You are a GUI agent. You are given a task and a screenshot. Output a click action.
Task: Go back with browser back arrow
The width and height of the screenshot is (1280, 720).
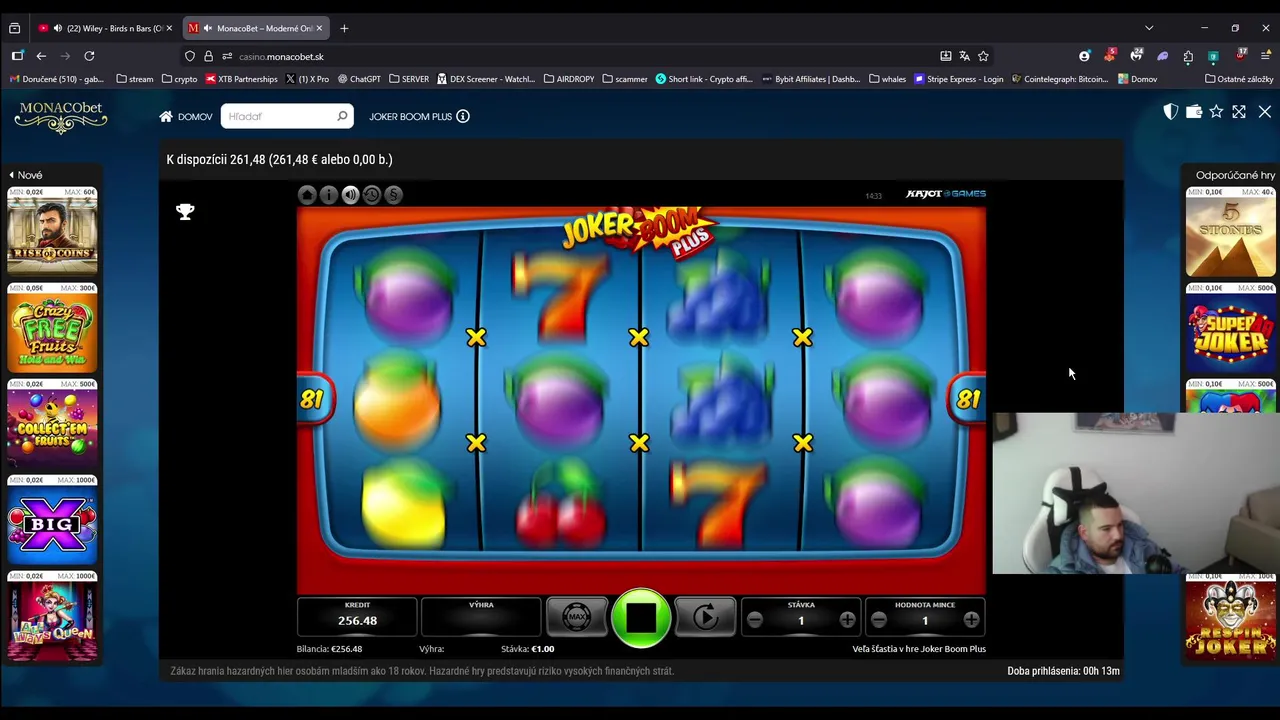coord(41,56)
